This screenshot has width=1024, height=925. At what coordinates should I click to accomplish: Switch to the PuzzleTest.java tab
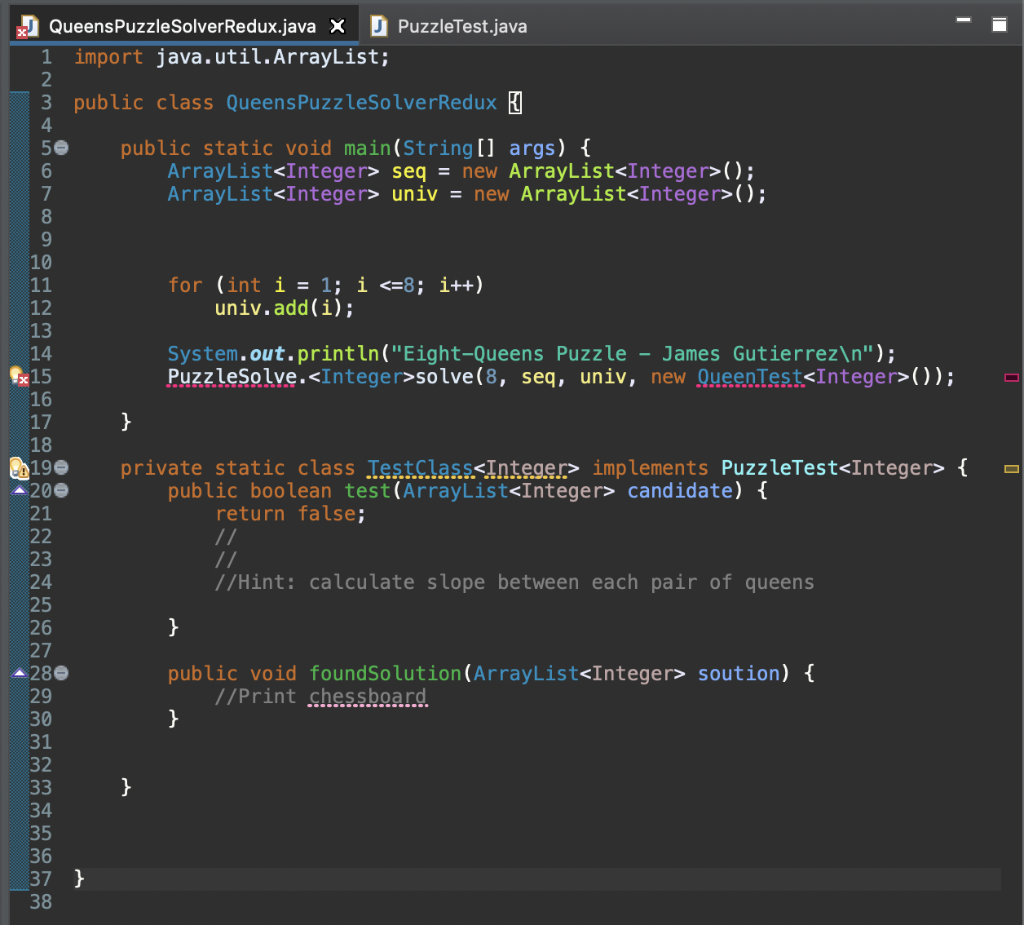tap(460, 26)
